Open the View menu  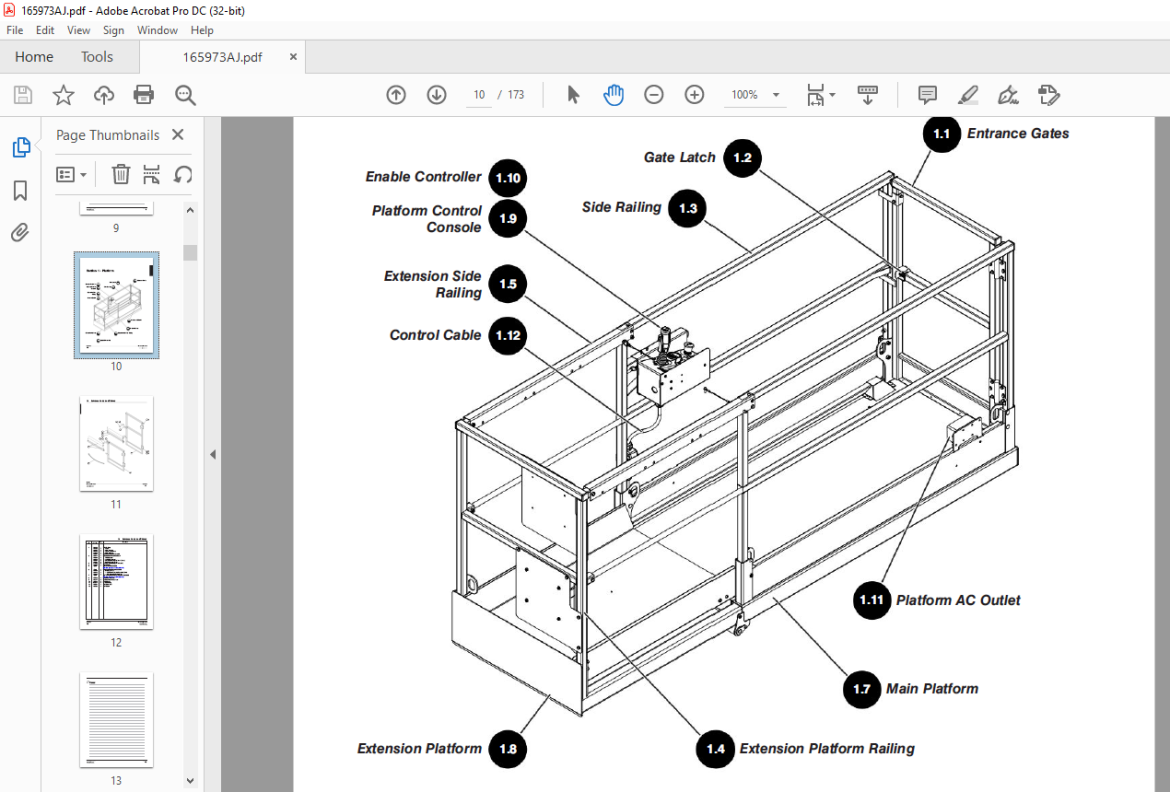[x=78, y=30]
